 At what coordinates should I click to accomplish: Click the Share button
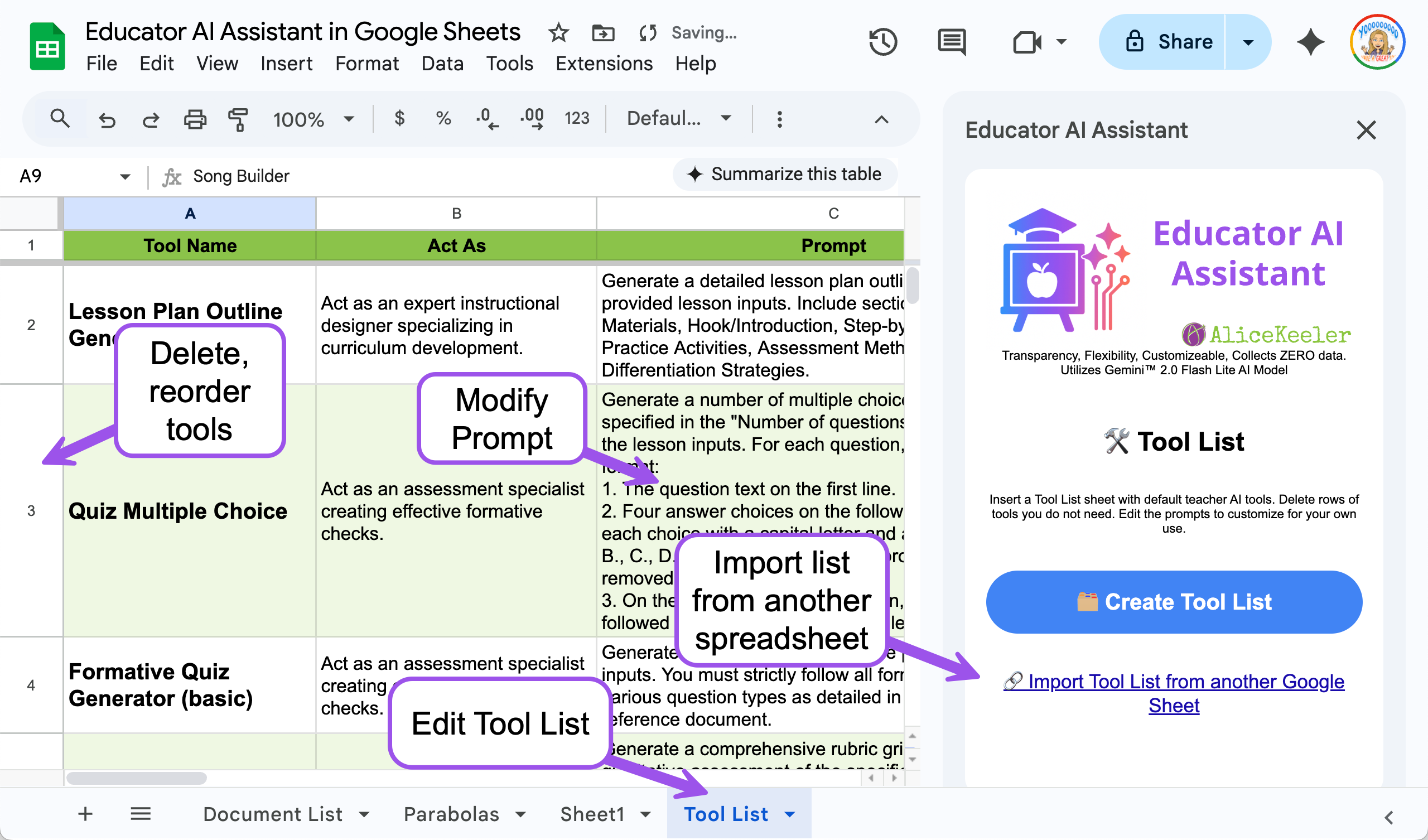point(1163,42)
